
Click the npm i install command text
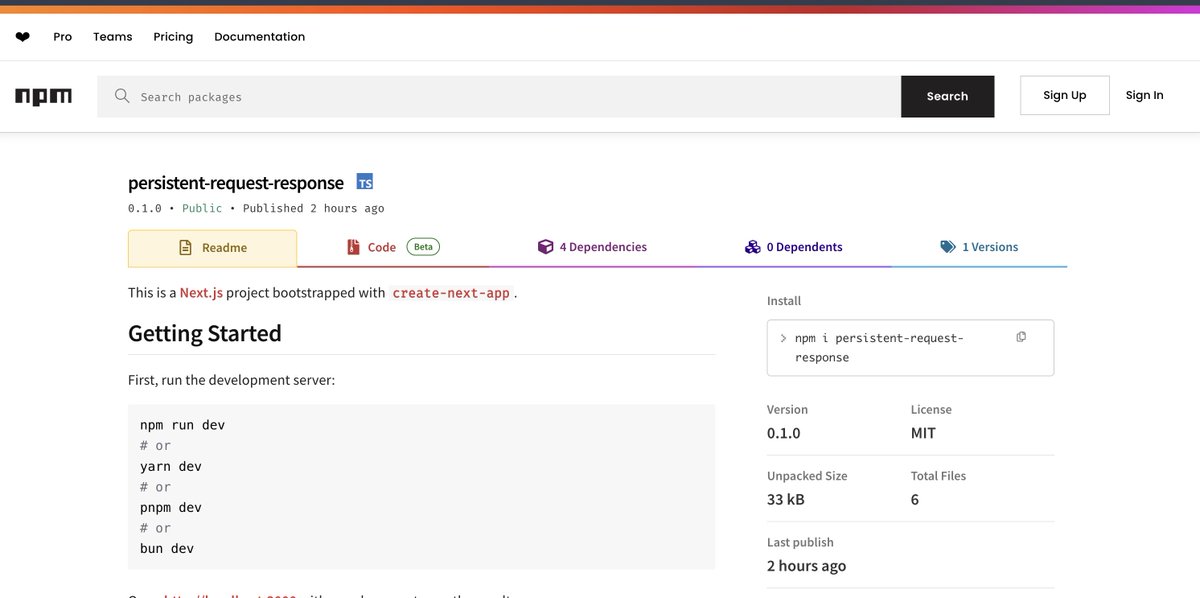[x=879, y=347]
